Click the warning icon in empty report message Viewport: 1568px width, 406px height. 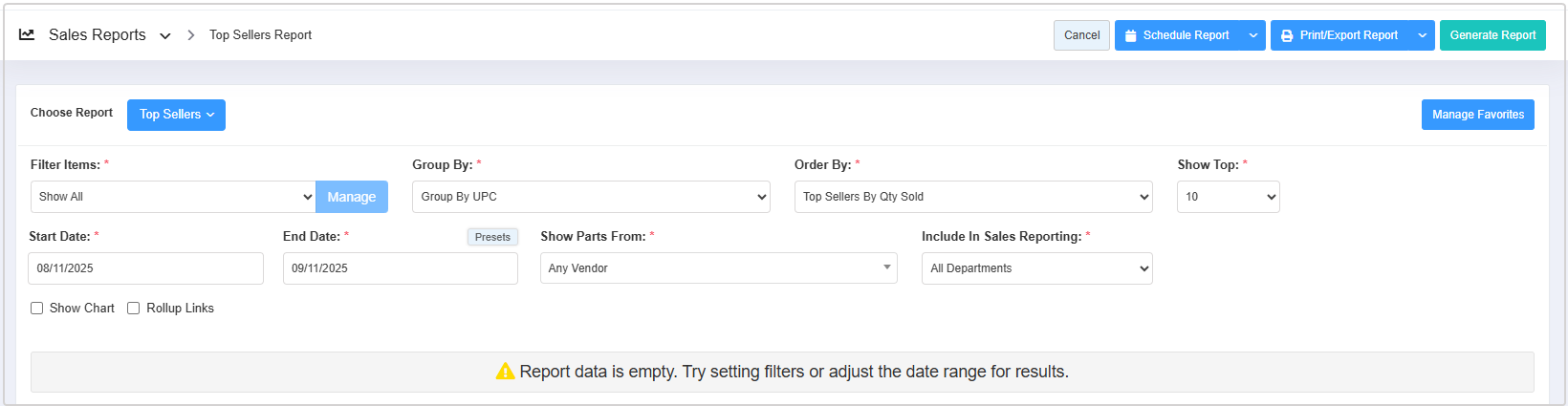point(505,372)
